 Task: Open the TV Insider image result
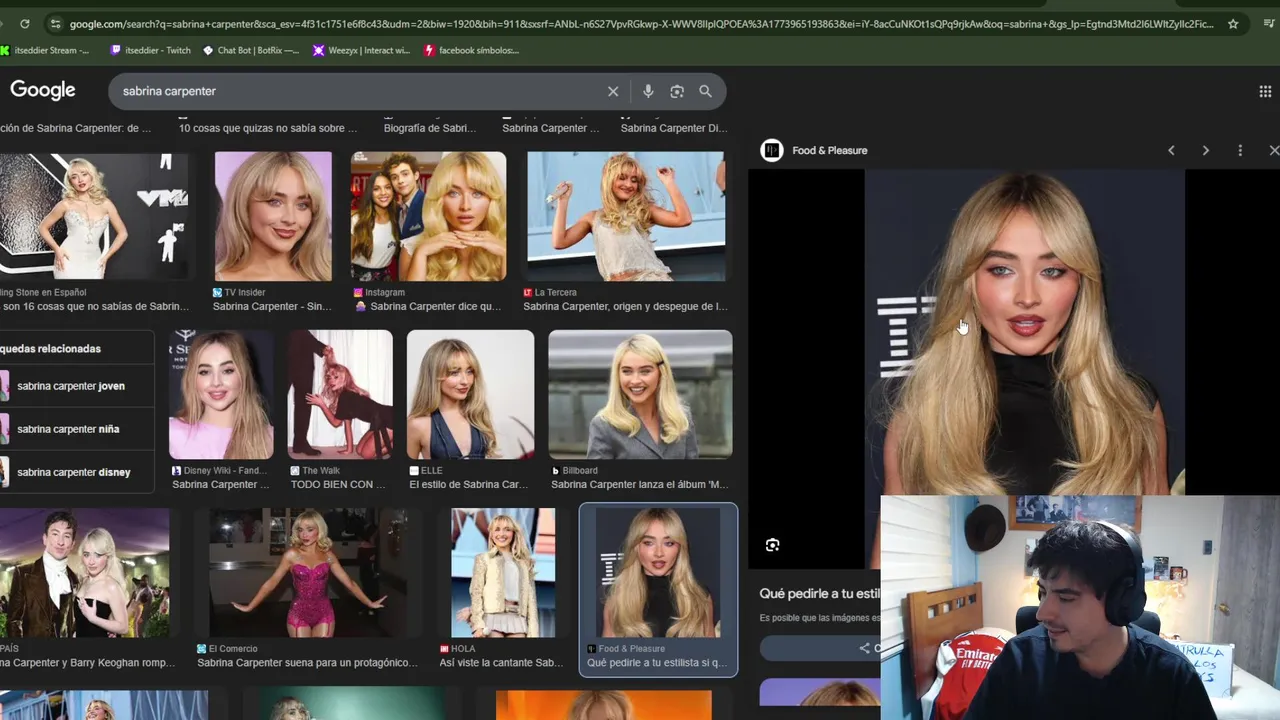273,216
